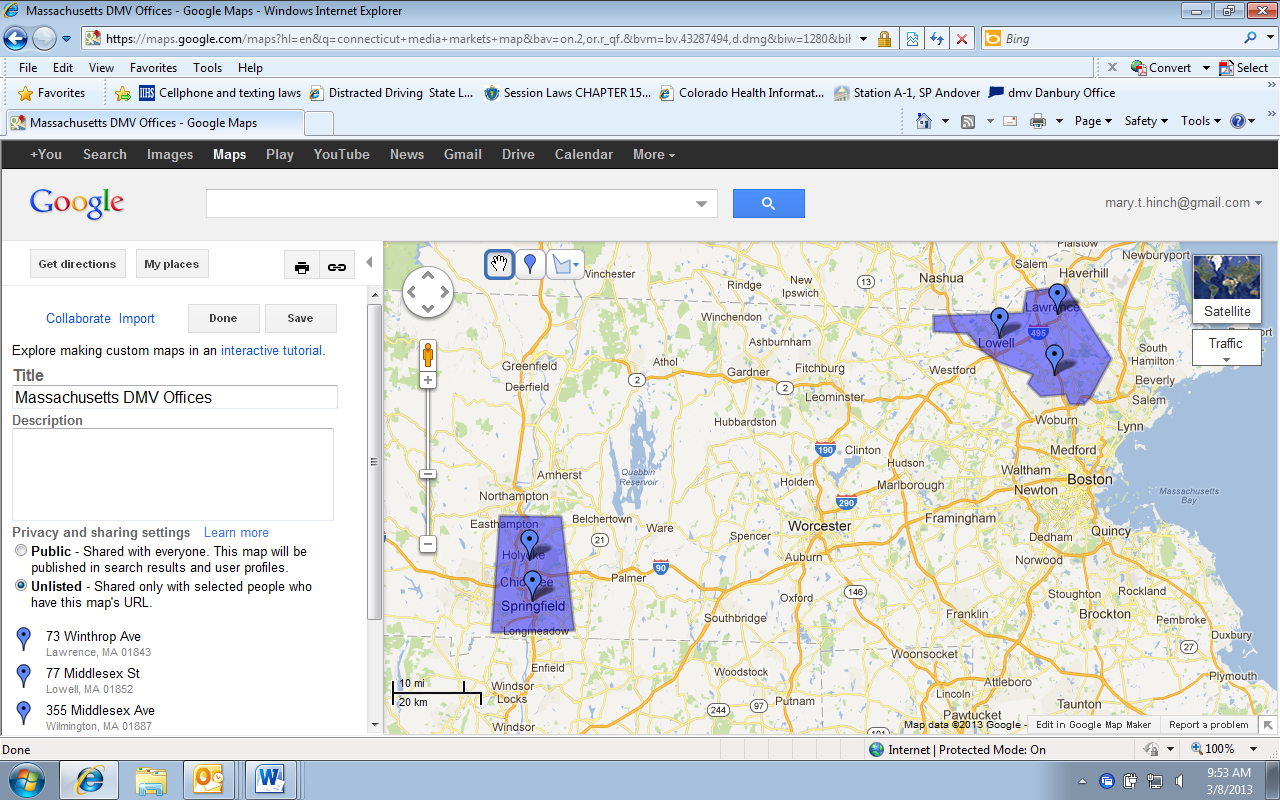Click the map Title input field
This screenshot has width=1280, height=800.
[x=175, y=397]
